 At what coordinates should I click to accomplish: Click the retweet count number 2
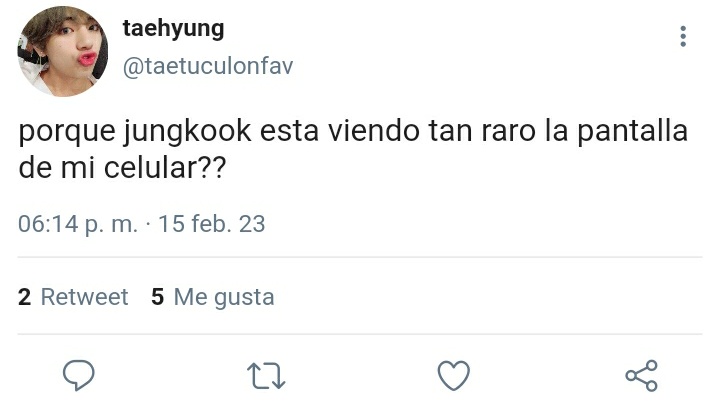click(x=24, y=297)
